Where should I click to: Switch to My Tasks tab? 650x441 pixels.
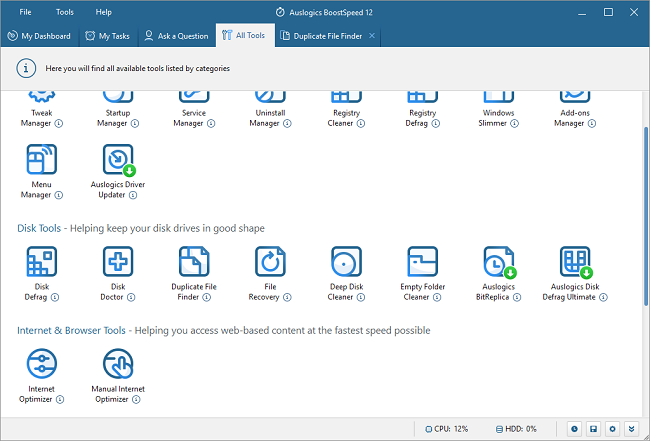108,36
